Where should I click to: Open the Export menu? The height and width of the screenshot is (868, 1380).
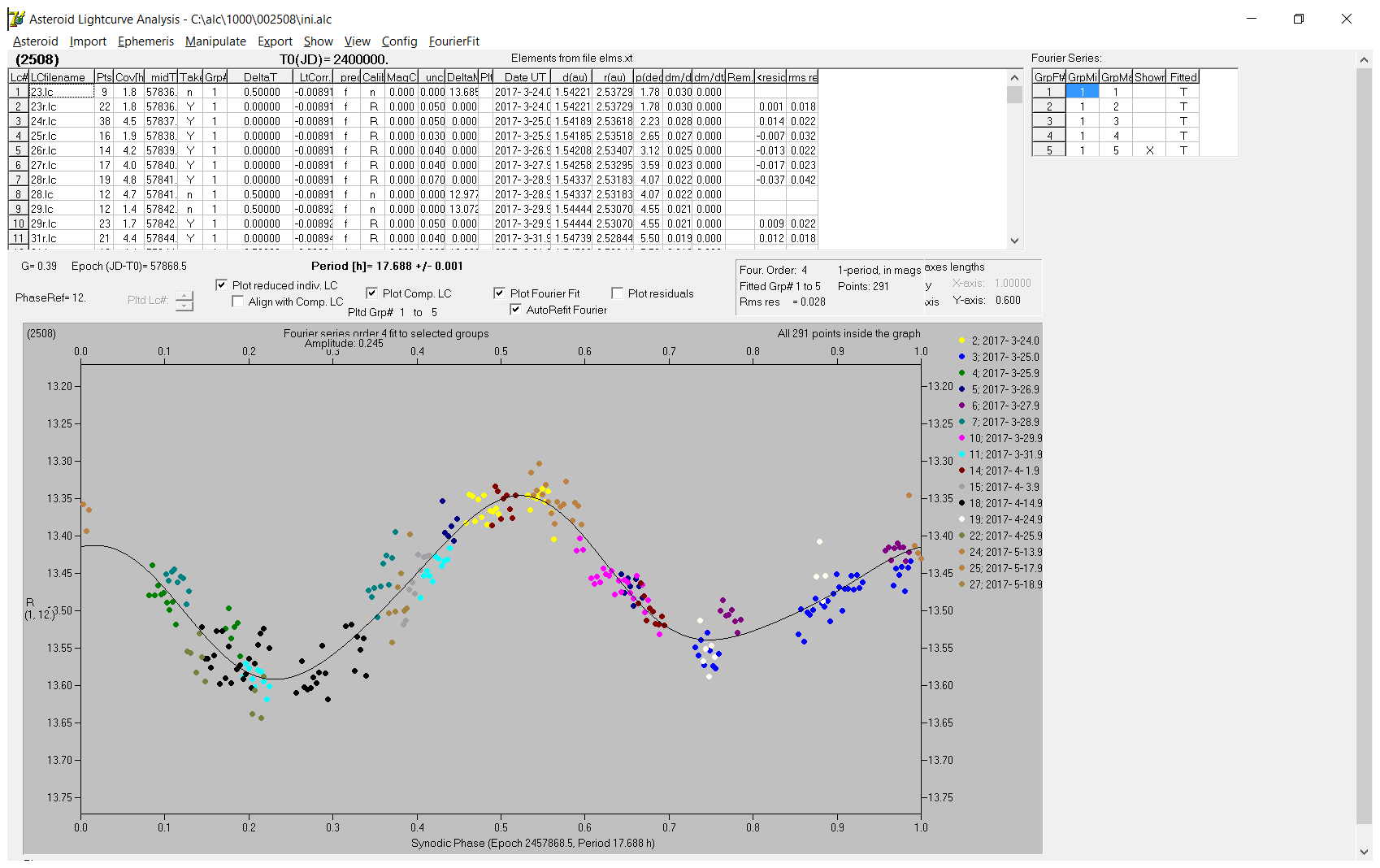click(x=275, y=41)
